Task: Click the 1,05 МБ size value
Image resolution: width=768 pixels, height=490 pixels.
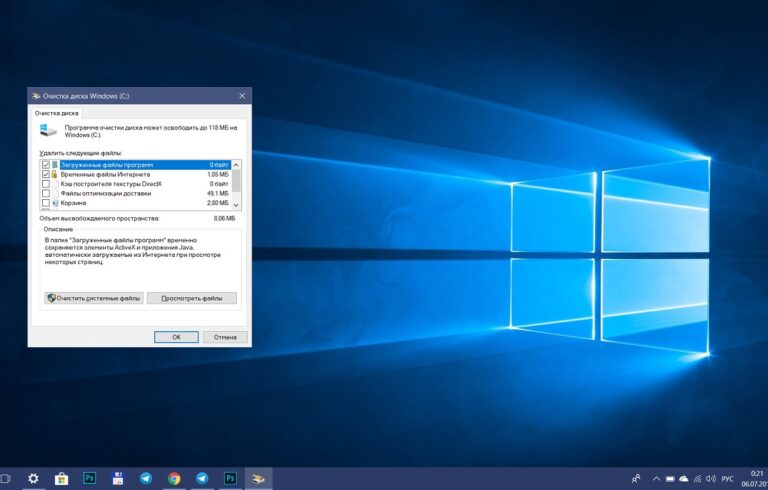Action: [218, 174]
